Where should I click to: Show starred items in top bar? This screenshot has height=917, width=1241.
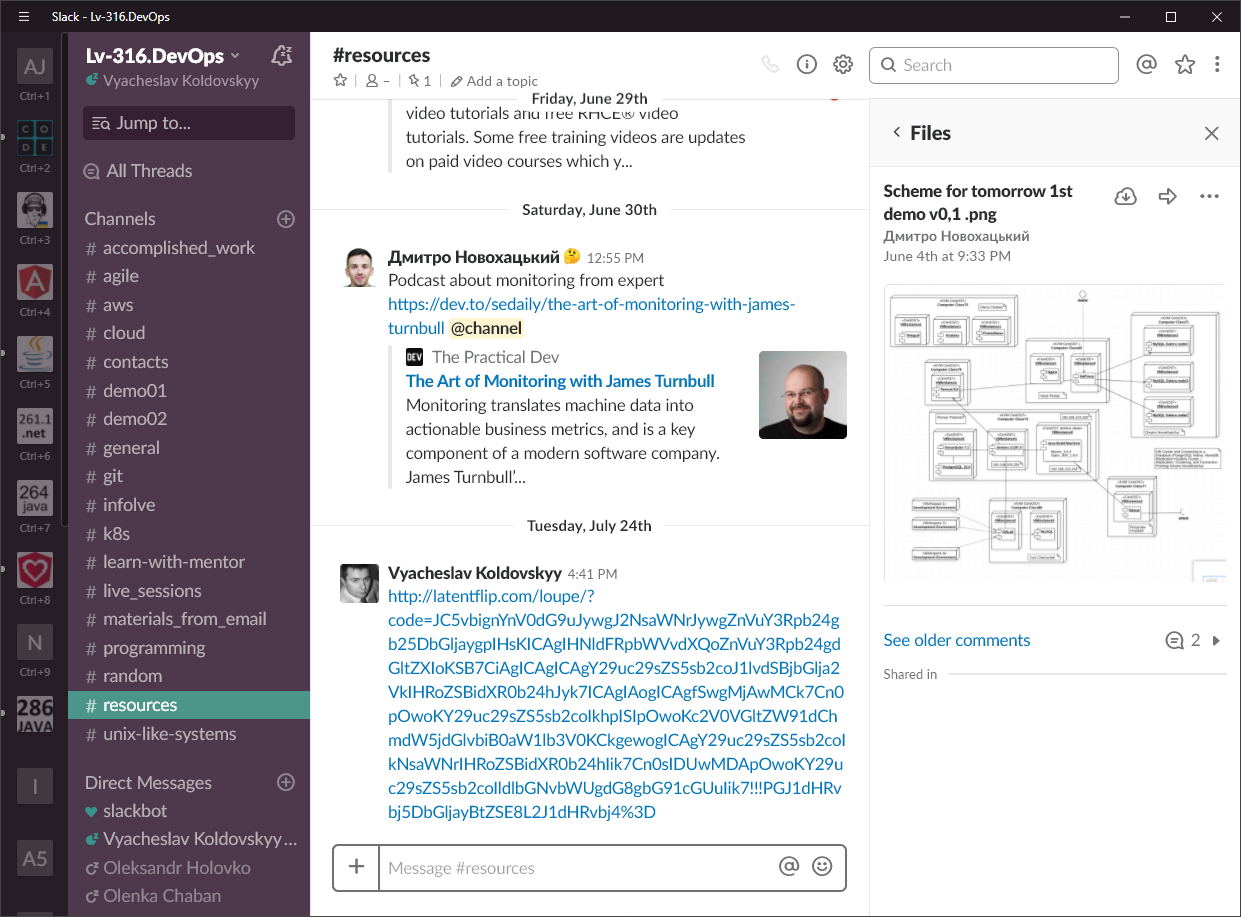[1185, 64]
